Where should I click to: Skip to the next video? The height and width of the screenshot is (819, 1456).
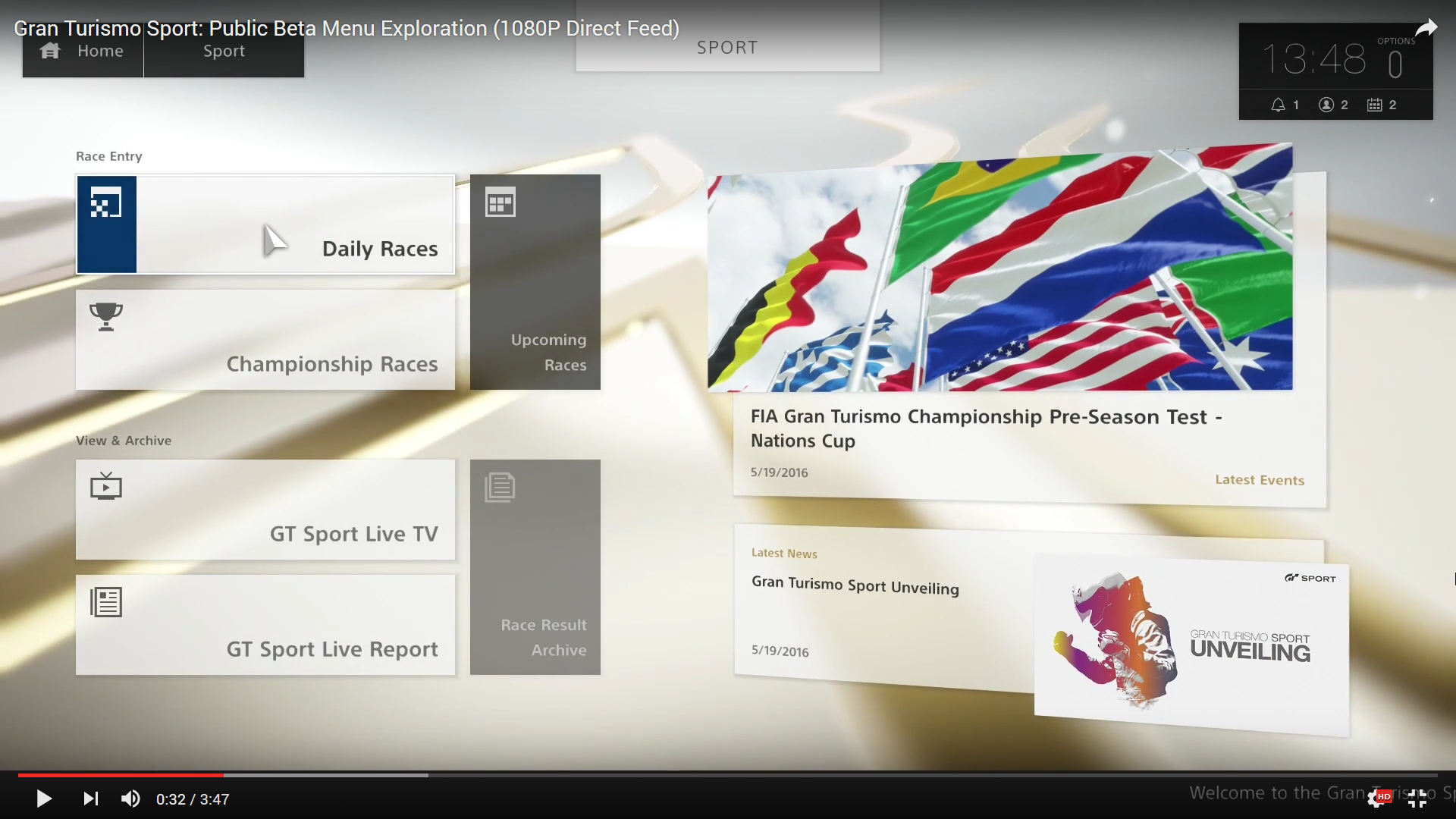[x=90, y=799]
